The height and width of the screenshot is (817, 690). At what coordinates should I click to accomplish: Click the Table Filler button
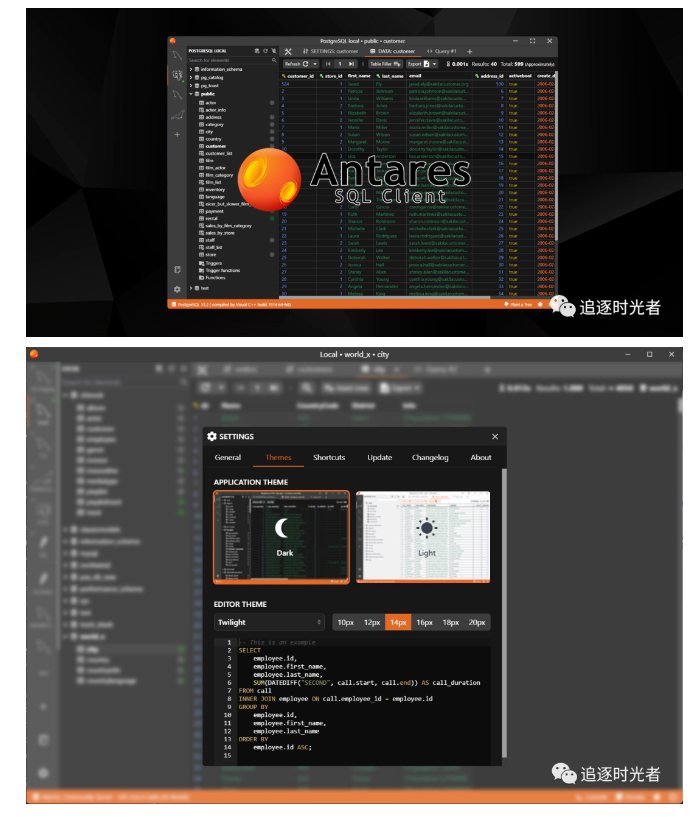pyautogui.click(x=385, y=64)
